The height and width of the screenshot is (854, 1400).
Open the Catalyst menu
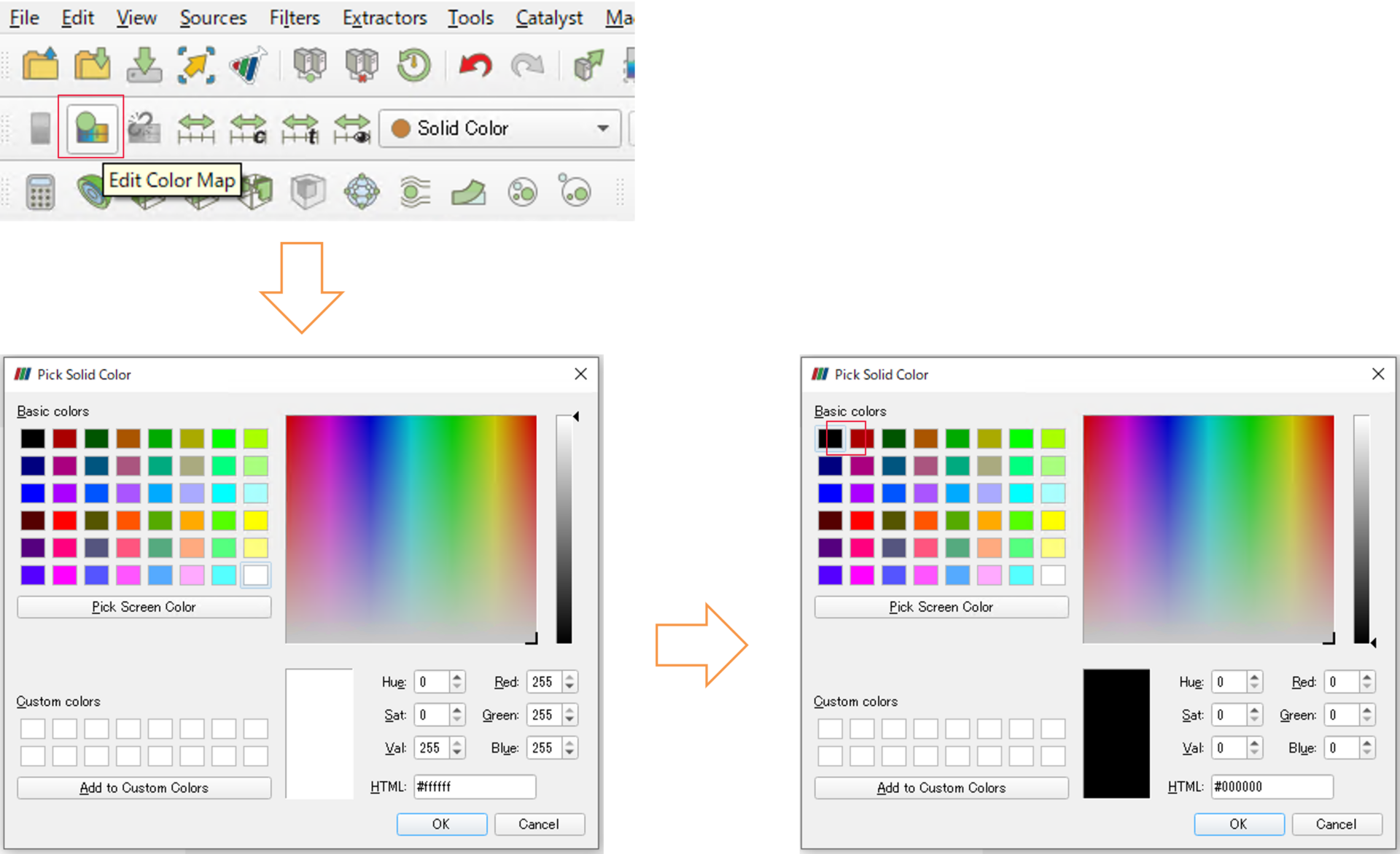tap(549, 18)
